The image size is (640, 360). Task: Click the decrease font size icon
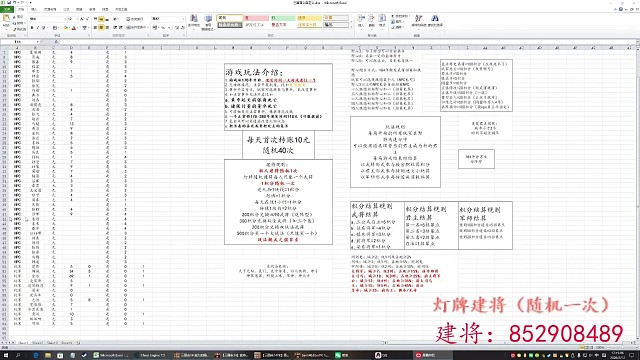click(87, 19)
